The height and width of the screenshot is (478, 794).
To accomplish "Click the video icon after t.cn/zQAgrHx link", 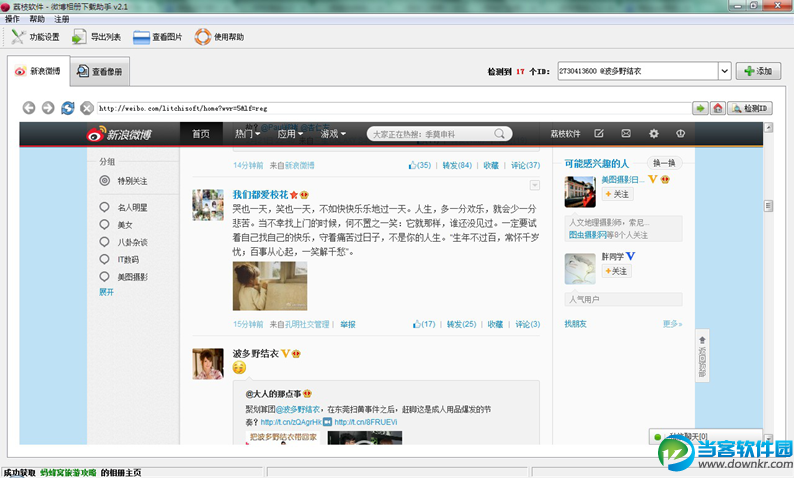I will click(x=328, y=422).
